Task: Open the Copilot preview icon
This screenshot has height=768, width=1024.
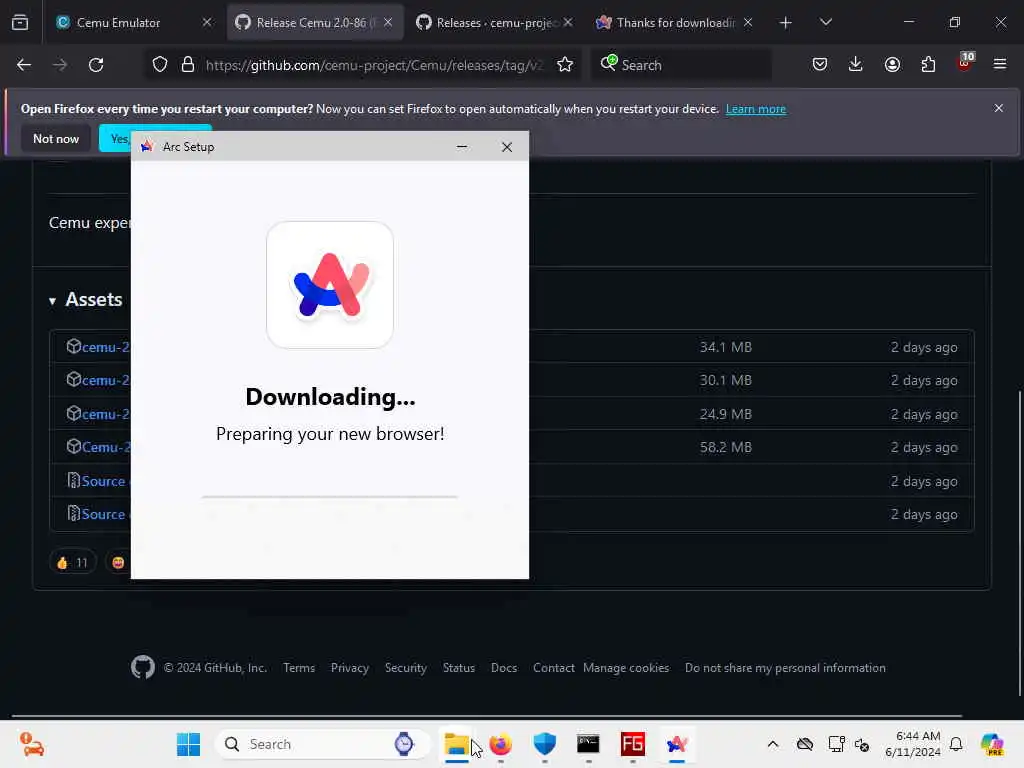Action: (992, 744)
